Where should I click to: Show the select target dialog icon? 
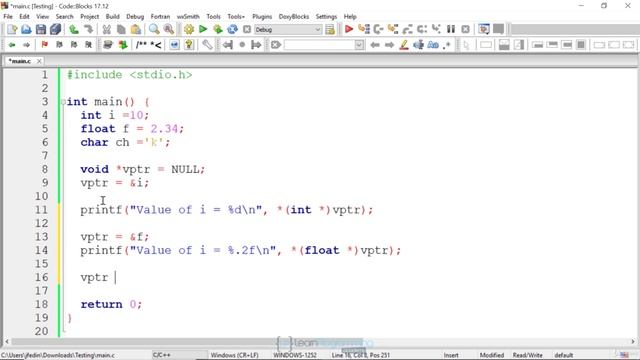coord(330,29)
